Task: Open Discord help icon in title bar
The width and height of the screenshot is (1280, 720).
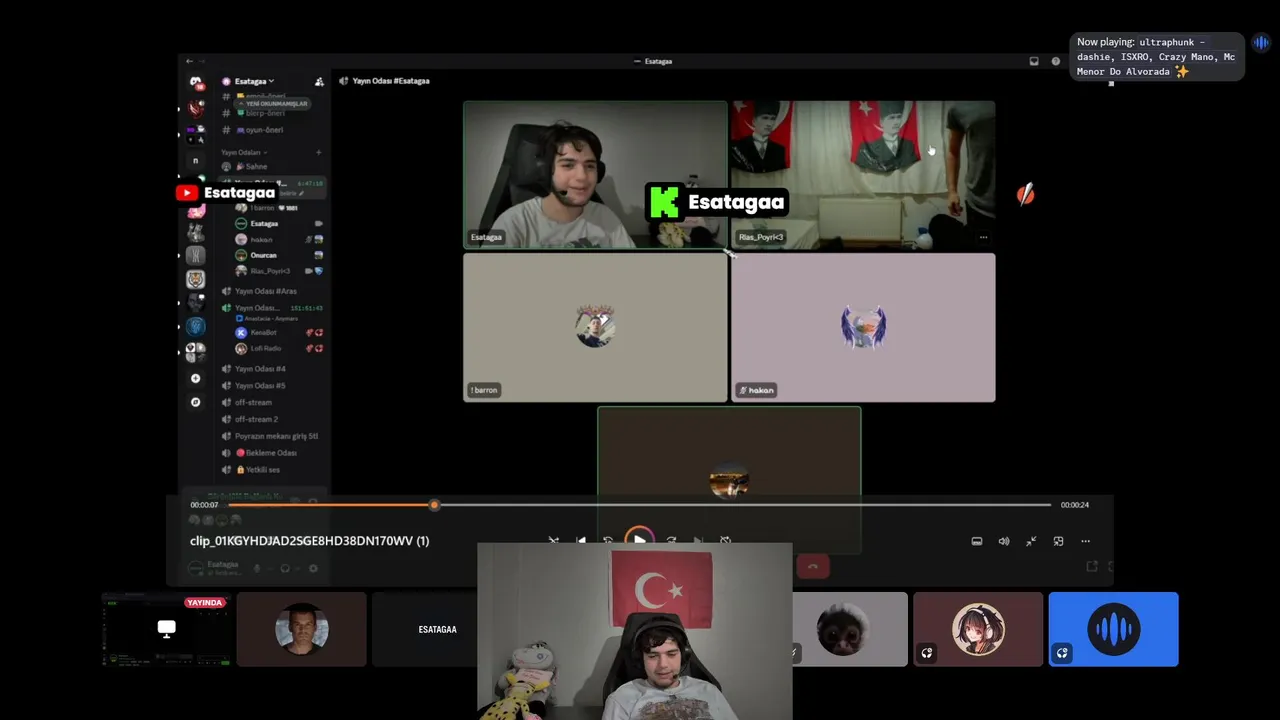Action: (1056, 61)
